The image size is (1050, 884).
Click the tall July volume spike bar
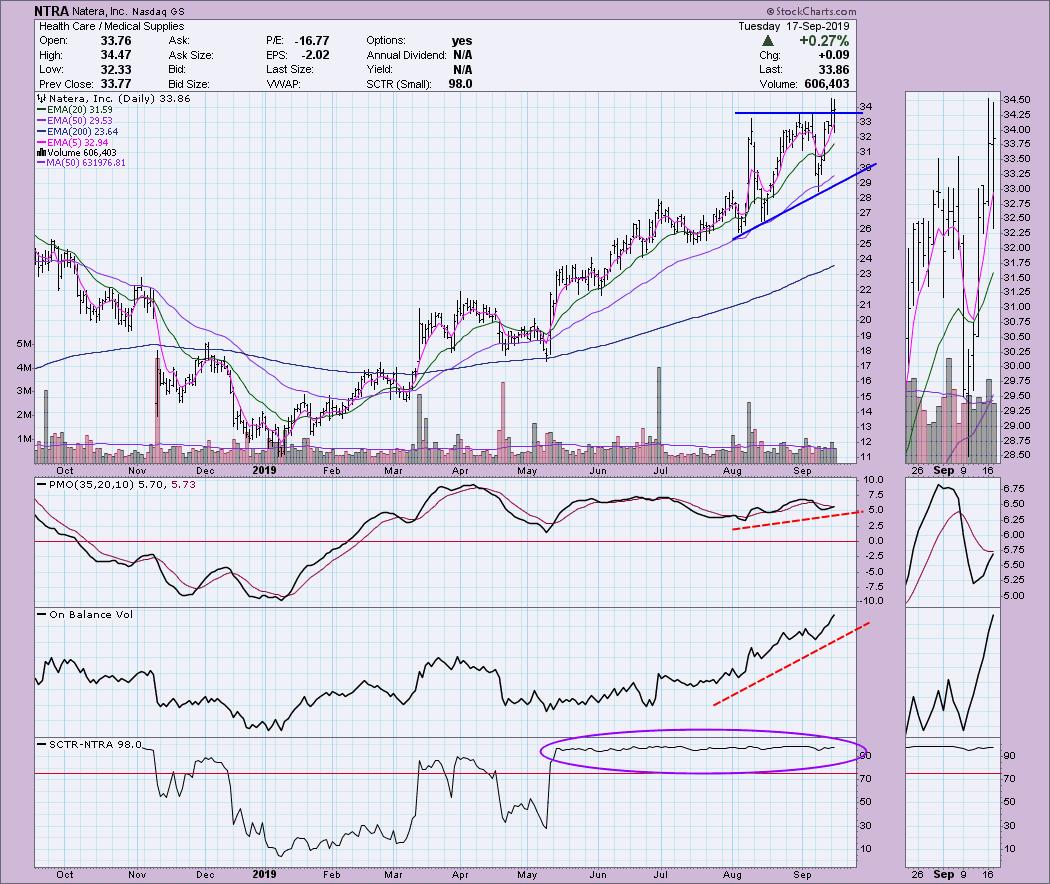(x=659, y=410)
